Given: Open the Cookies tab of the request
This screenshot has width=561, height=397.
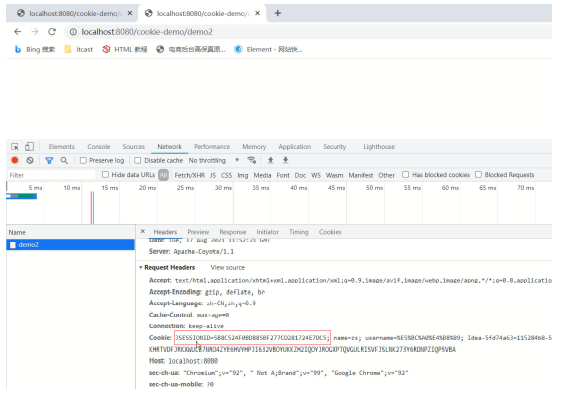Looking at the screenshot, I should tap(330, 232).
